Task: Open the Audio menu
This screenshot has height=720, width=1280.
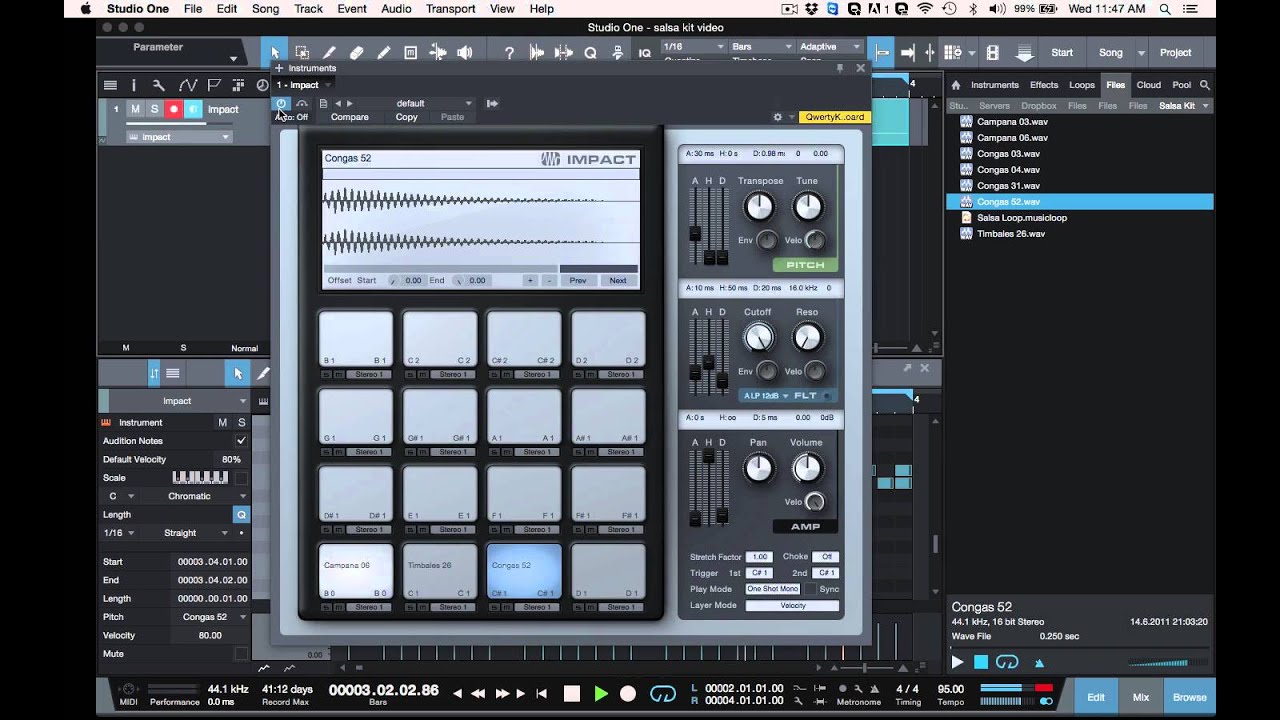Action: pyautogui.click(x=396, y=9)
